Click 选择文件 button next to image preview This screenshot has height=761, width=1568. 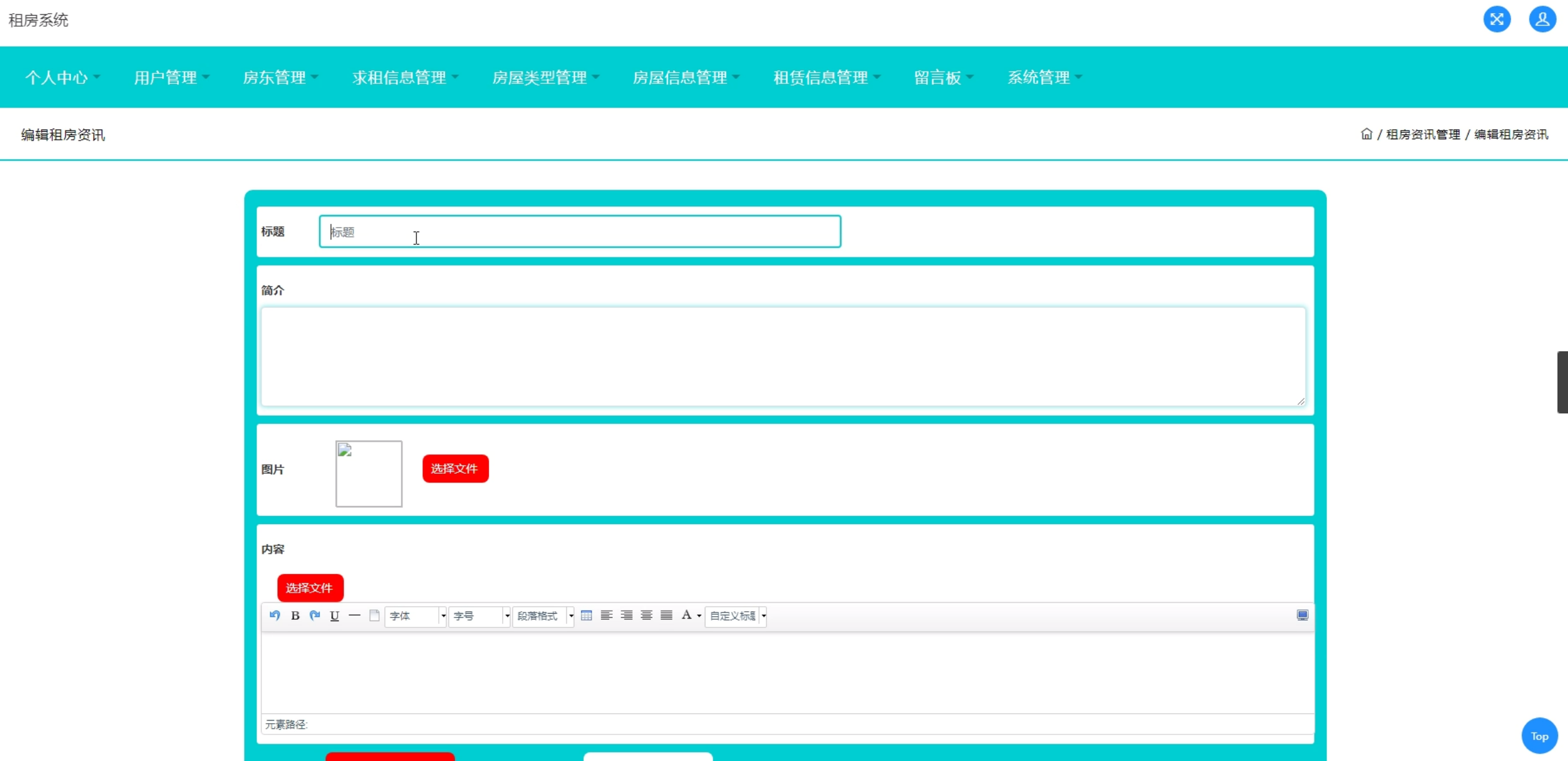455,469
